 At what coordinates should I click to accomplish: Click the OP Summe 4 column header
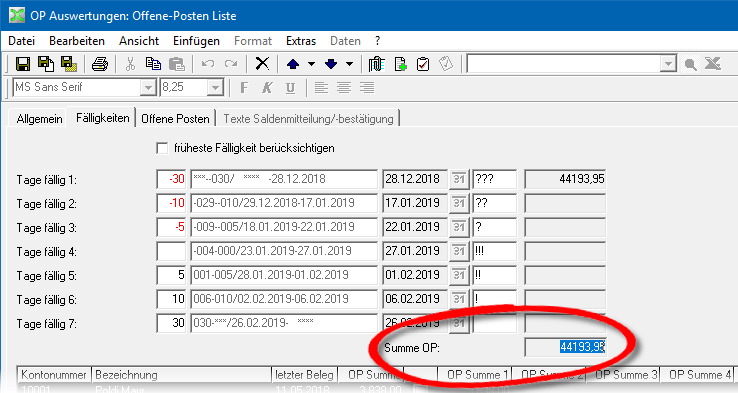(x=697, y=375)
